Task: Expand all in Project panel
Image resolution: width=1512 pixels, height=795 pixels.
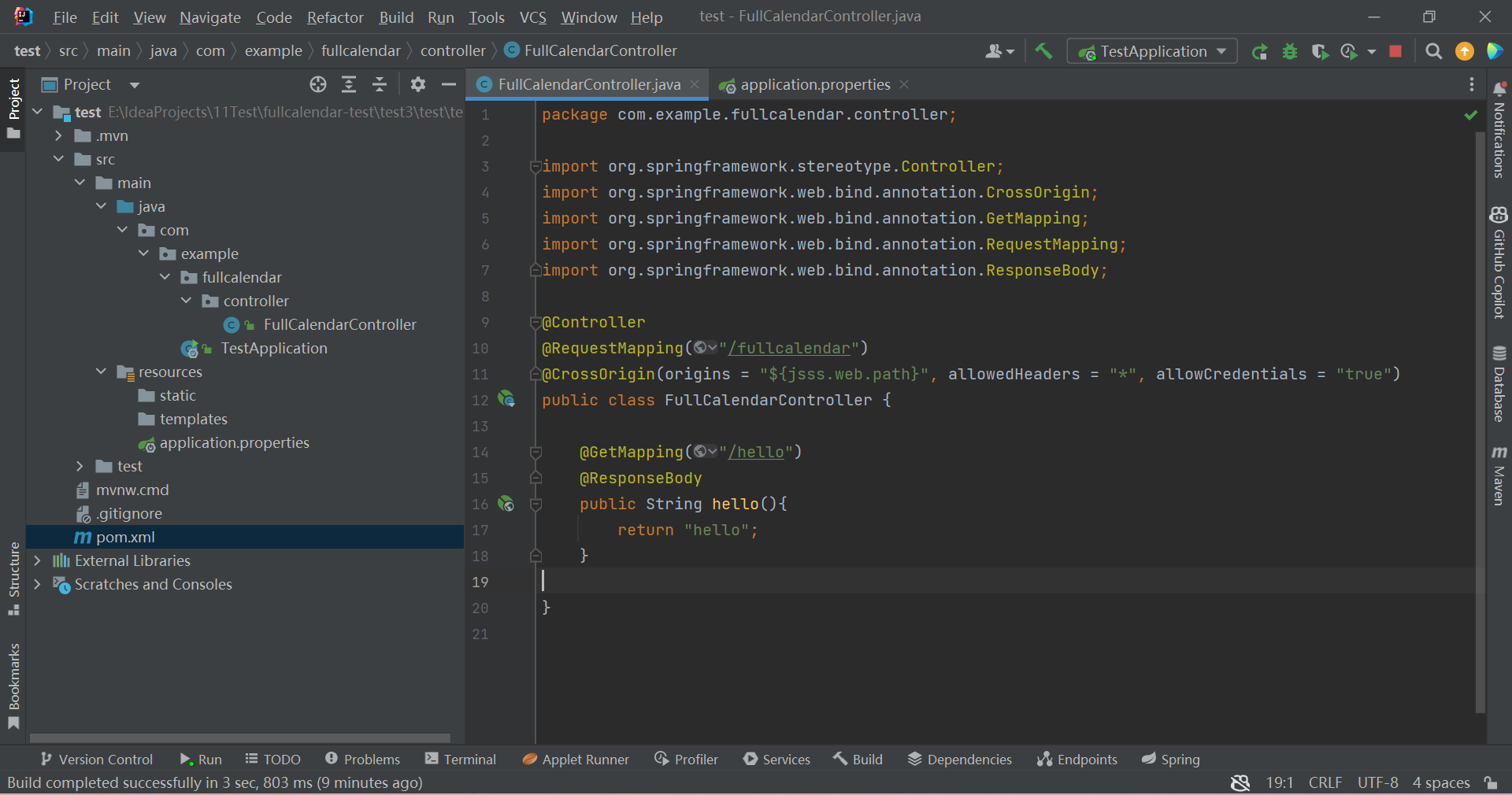Action: (349, 84)
